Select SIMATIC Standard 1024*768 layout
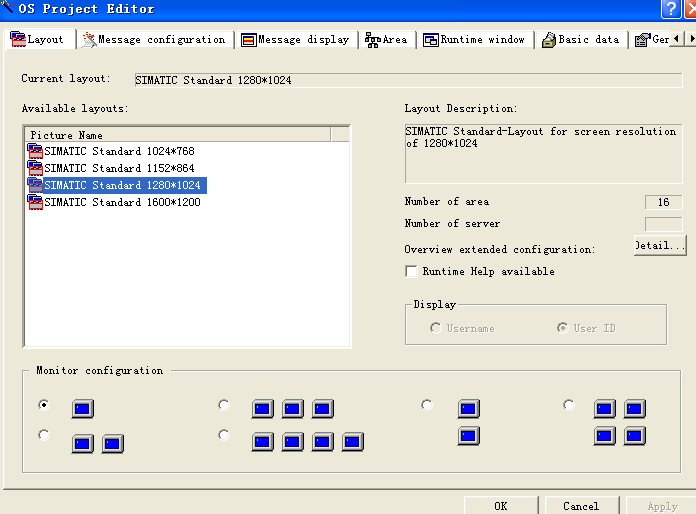The width and height of the screenshot is (696, 514). tap(119, 151)
